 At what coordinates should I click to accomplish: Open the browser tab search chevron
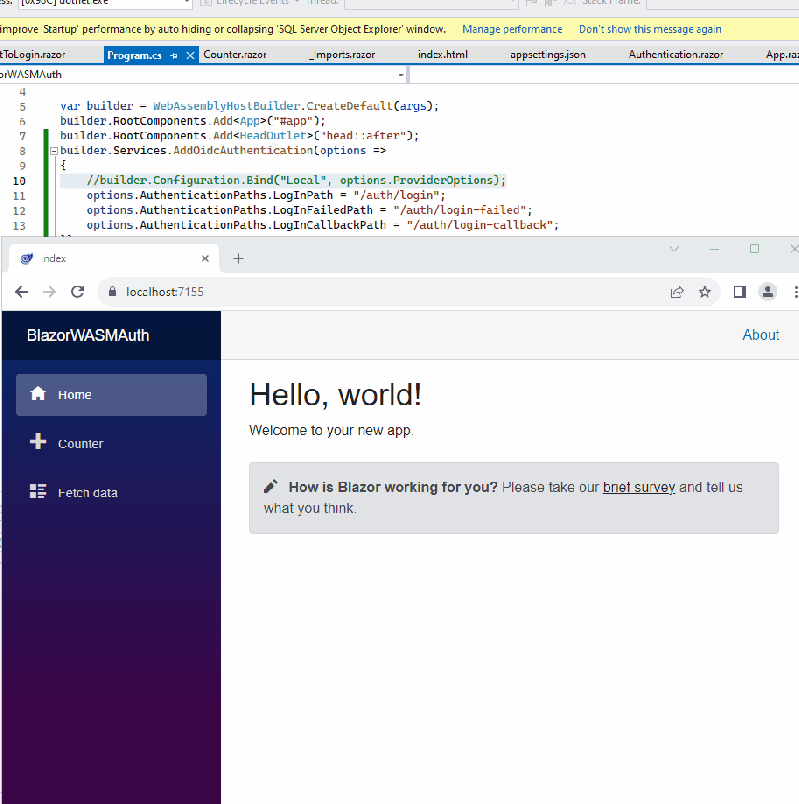674,249
